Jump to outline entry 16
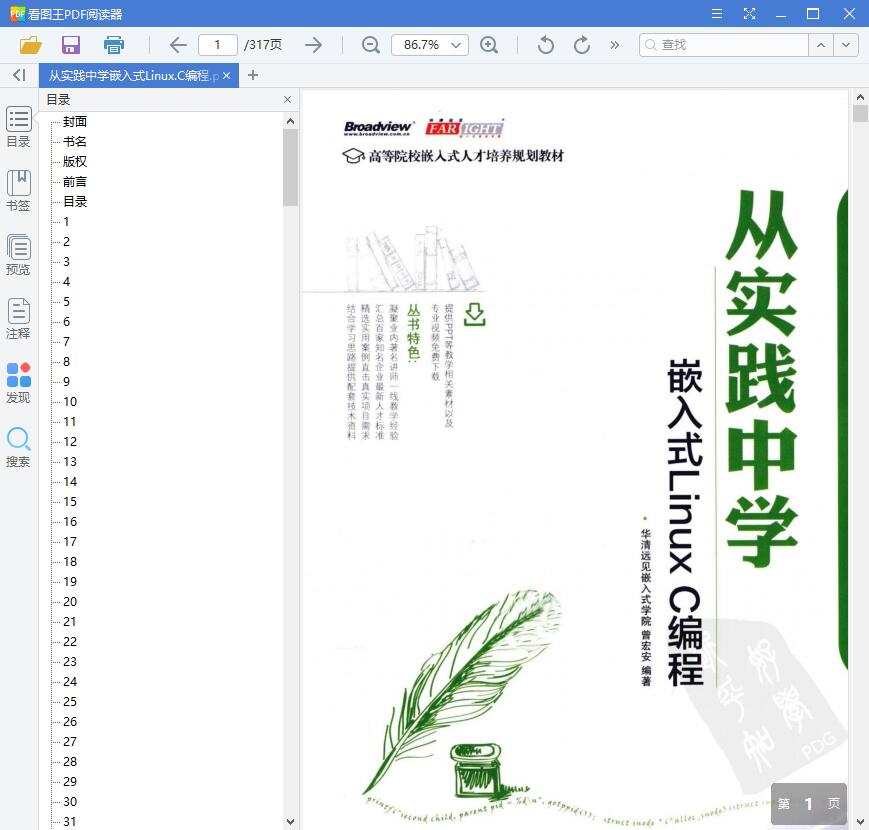869x830 pixels. point(70,521)
